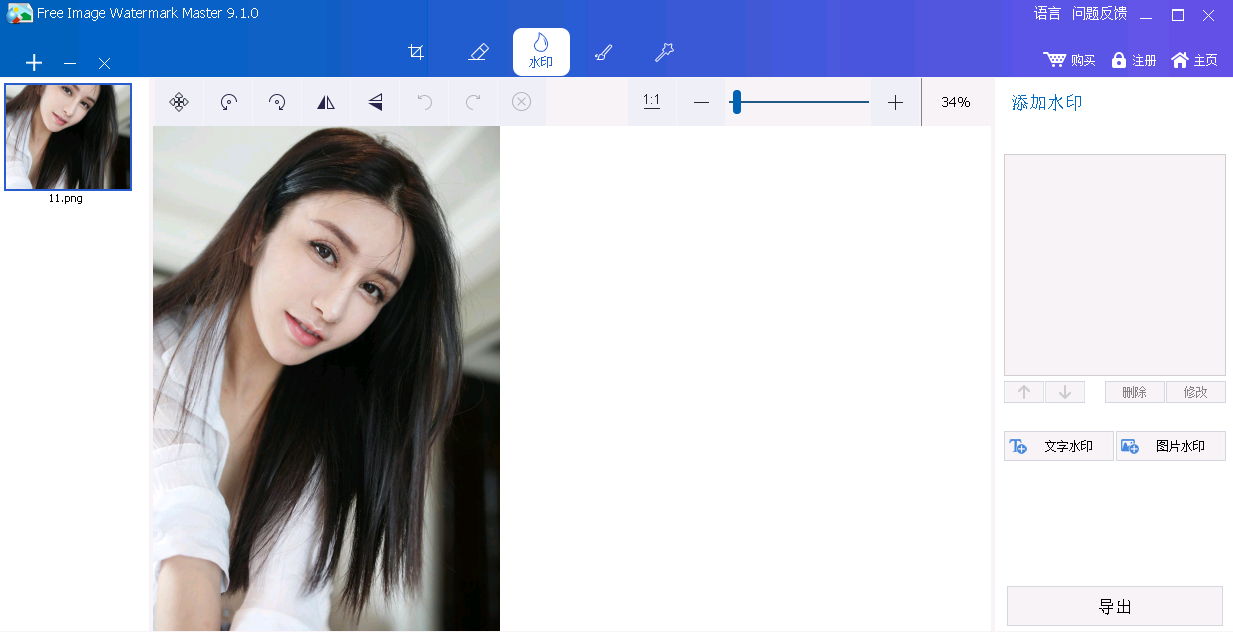Select the crop tool tab
Screen dimensions: 1233x632
[417, 52]
